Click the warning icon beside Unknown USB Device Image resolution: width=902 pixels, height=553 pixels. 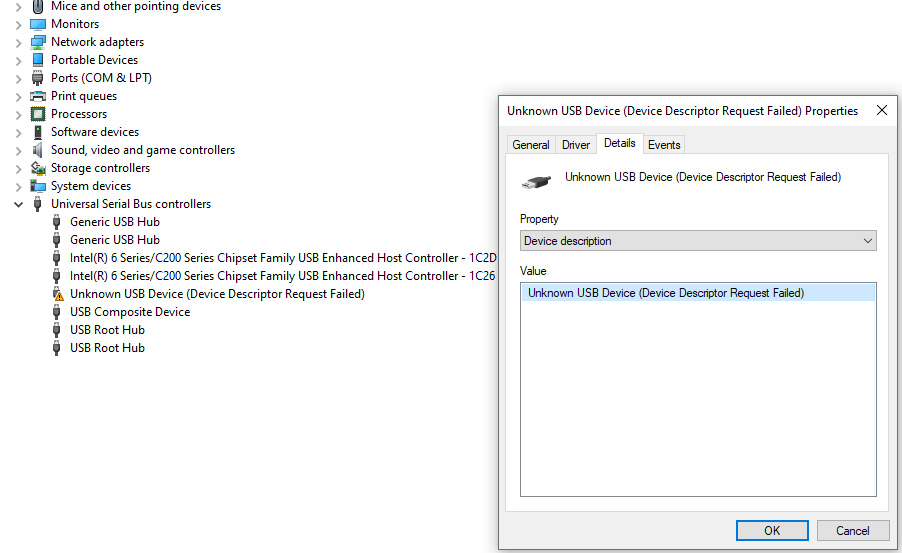tap(58, 294)
